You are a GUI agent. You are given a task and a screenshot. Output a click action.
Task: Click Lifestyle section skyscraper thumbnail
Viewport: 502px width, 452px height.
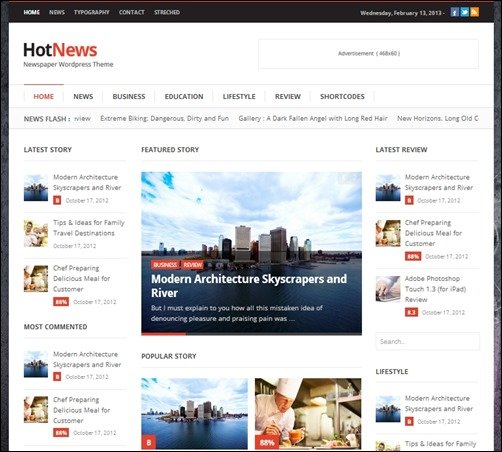point(388,409)
